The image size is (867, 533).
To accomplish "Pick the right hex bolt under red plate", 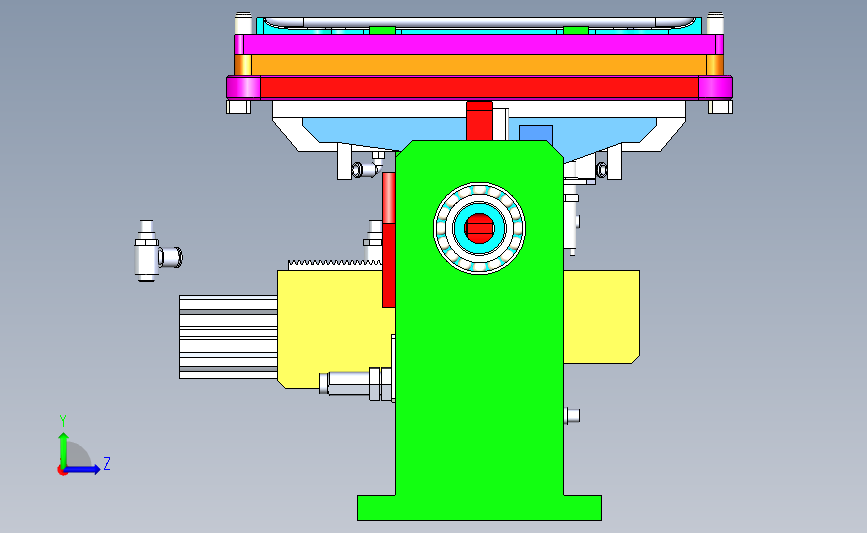I will (720, 106).
